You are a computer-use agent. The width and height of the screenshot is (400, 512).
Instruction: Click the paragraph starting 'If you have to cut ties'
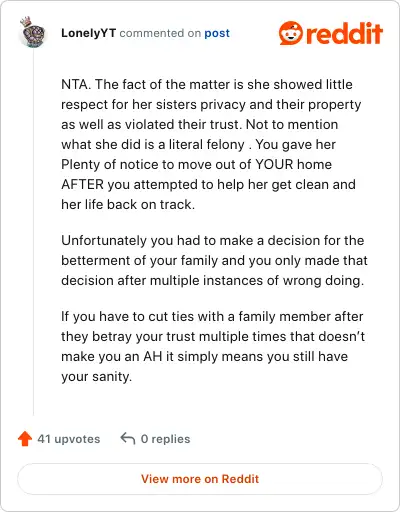(213, 346)
